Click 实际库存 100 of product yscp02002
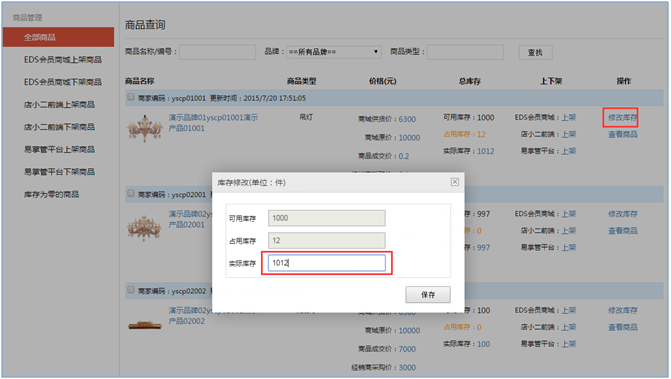671x379 pixels. [466, 344]
